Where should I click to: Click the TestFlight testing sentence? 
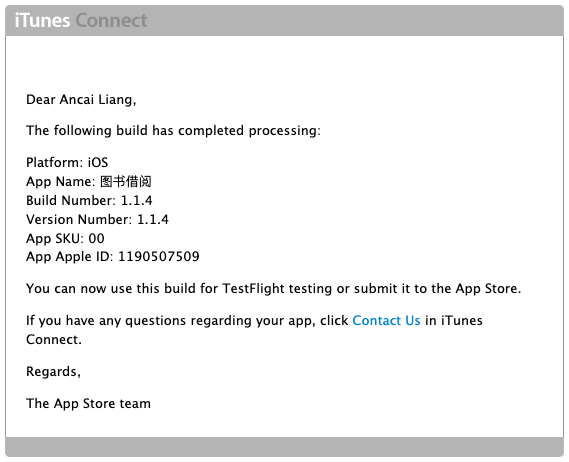pos(274,289)
